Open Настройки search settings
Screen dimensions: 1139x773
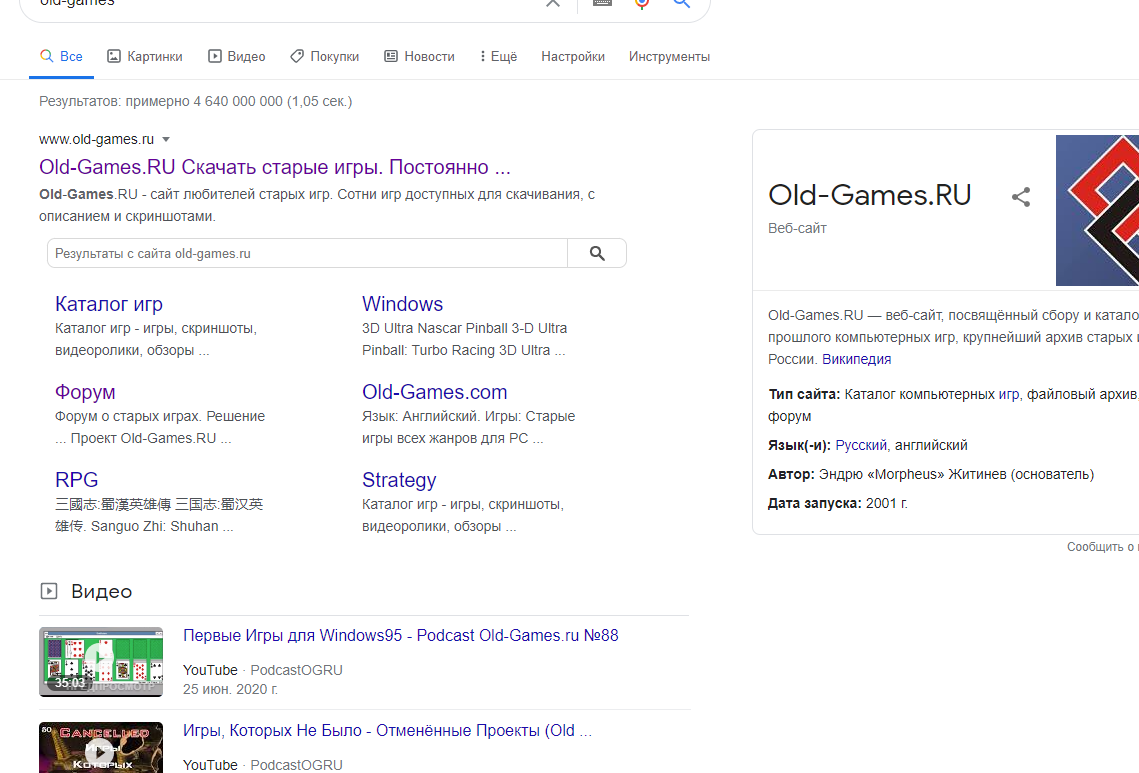point(573,57)
